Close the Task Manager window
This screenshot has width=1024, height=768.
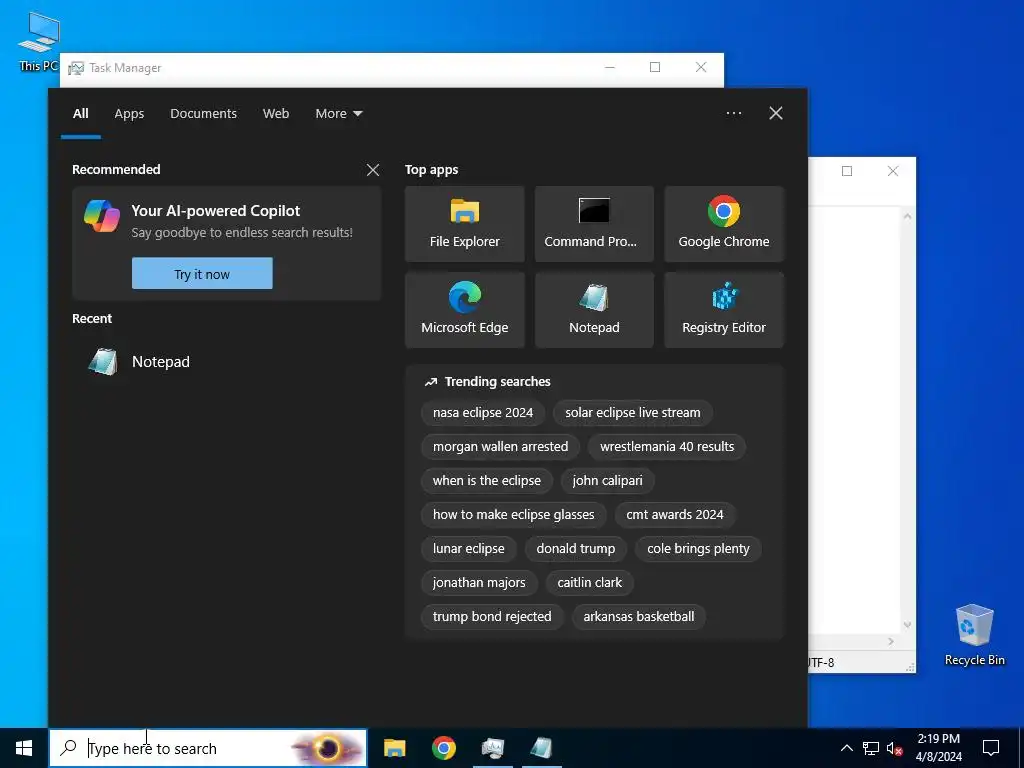(701, 67)
